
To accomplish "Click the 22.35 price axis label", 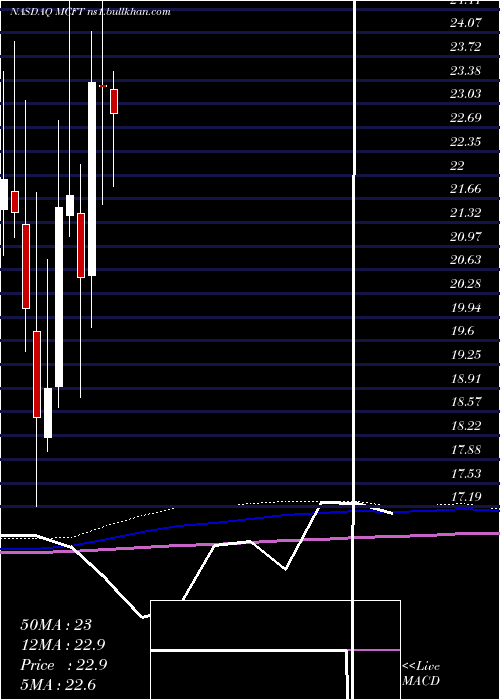I will pyautogui.click(x=466, y=141).
